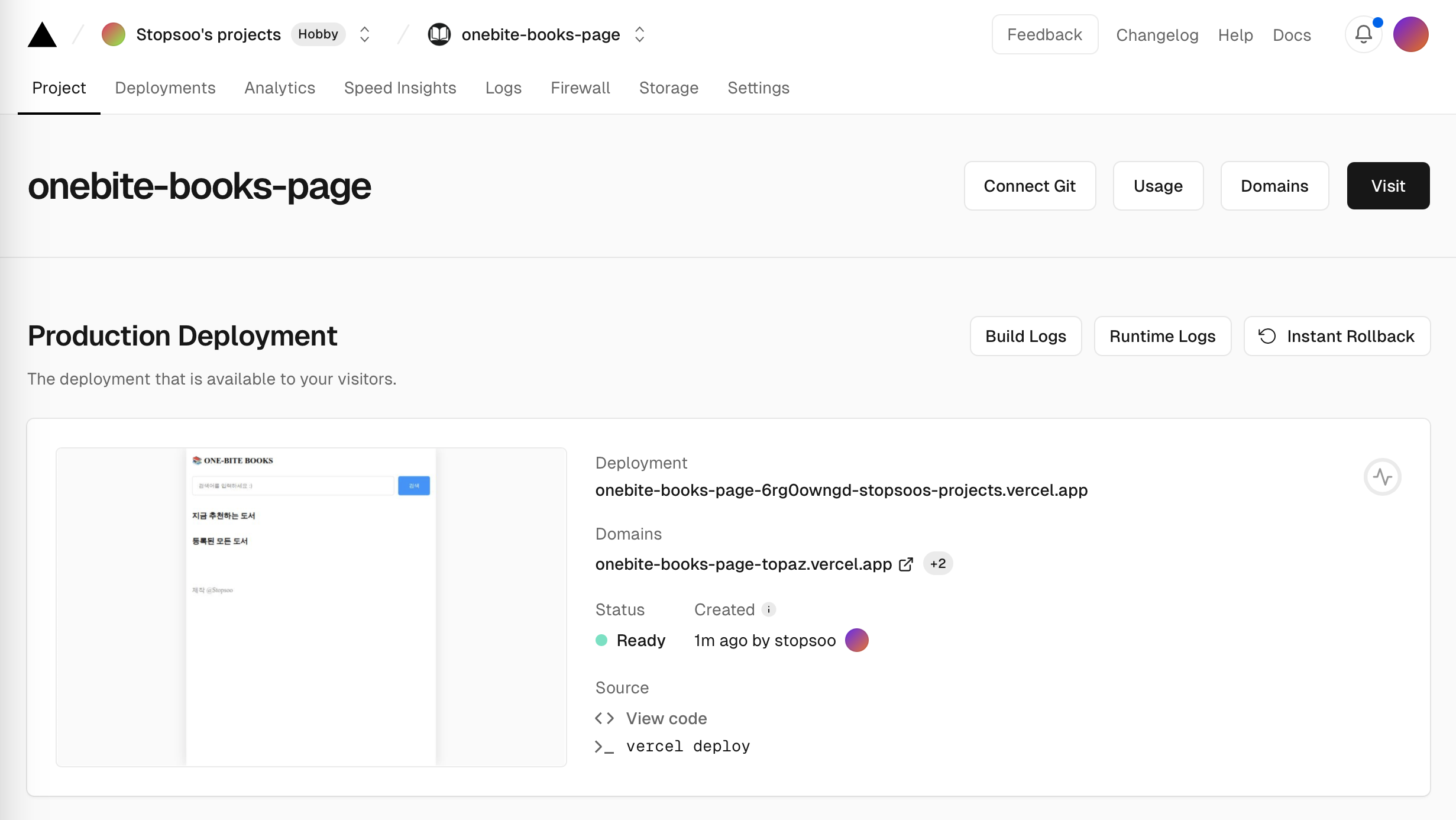Switch to the Logs tab
This screenshot has height=820, width=1456.
(503, 88)
